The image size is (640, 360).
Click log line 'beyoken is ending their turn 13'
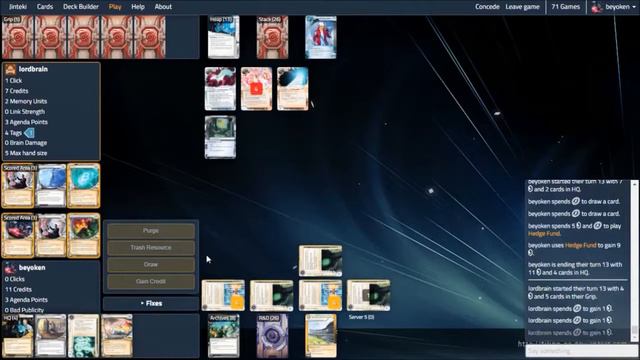pos(575,269)
